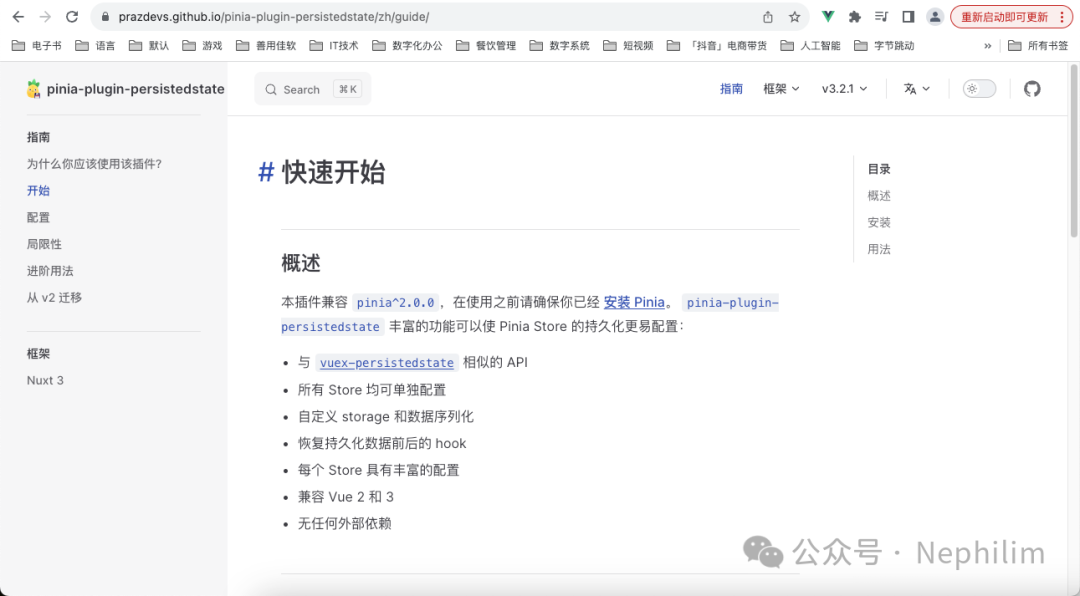Click the lock icon in address bar
This screenshot has height=596, width=1080.
105,17
